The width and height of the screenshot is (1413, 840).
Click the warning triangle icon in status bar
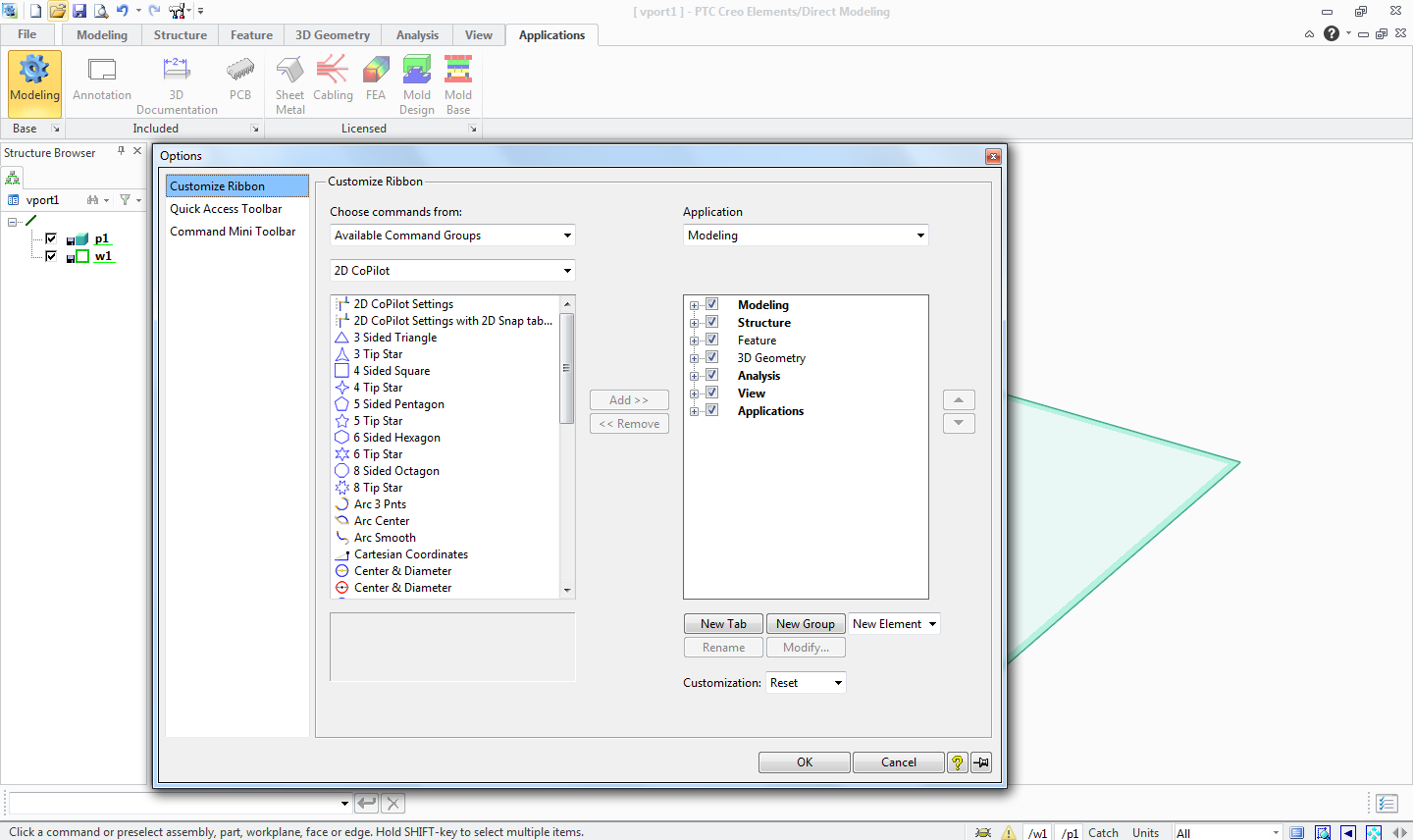point(1009,832)
